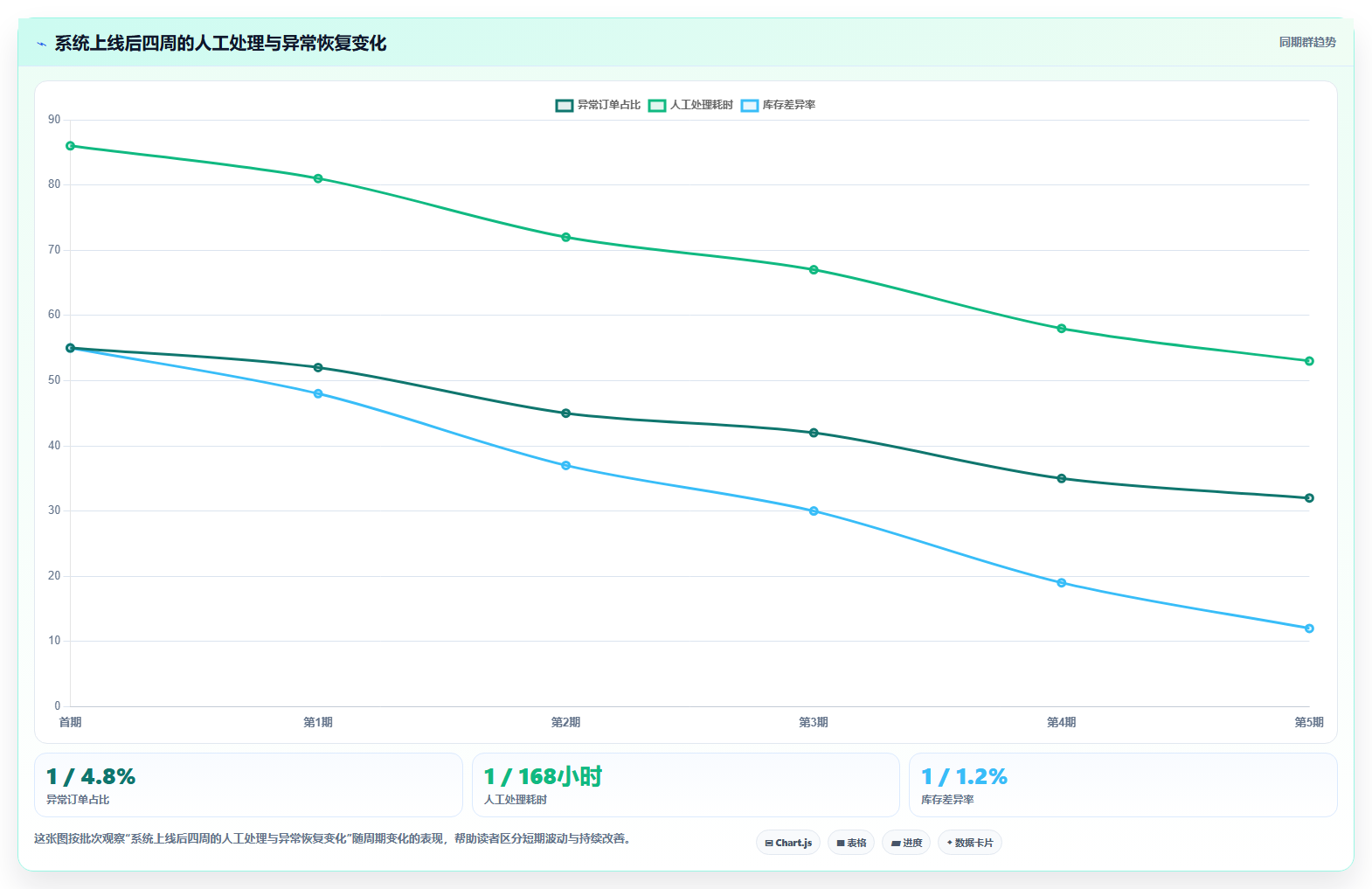Image resolution: width=1372 pixels, height=889 pixels.
Task: Toggle the 异常订单占比 legend swatch
Action: coord(565,105)
